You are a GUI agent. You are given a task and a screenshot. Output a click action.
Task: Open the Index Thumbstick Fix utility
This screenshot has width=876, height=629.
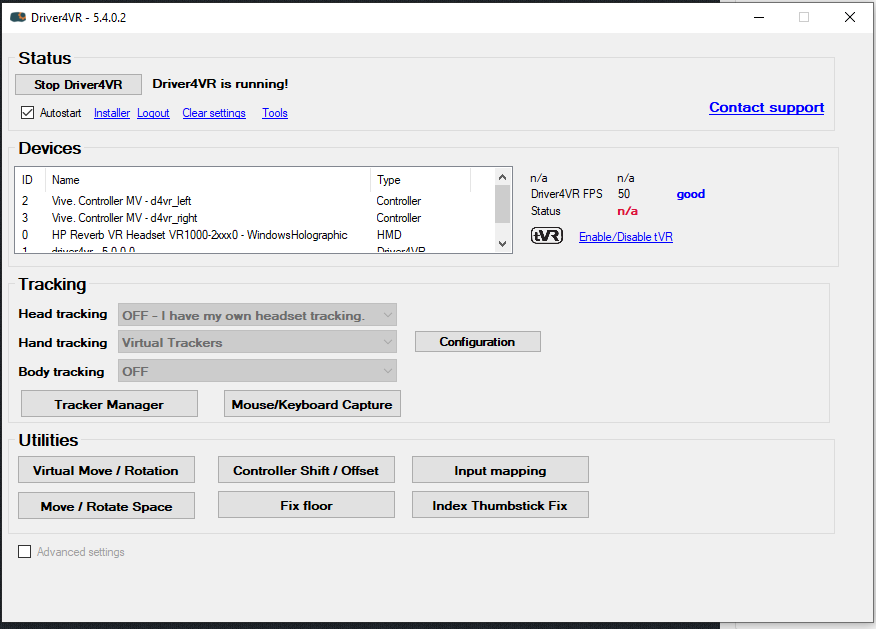tap(499, 505)
